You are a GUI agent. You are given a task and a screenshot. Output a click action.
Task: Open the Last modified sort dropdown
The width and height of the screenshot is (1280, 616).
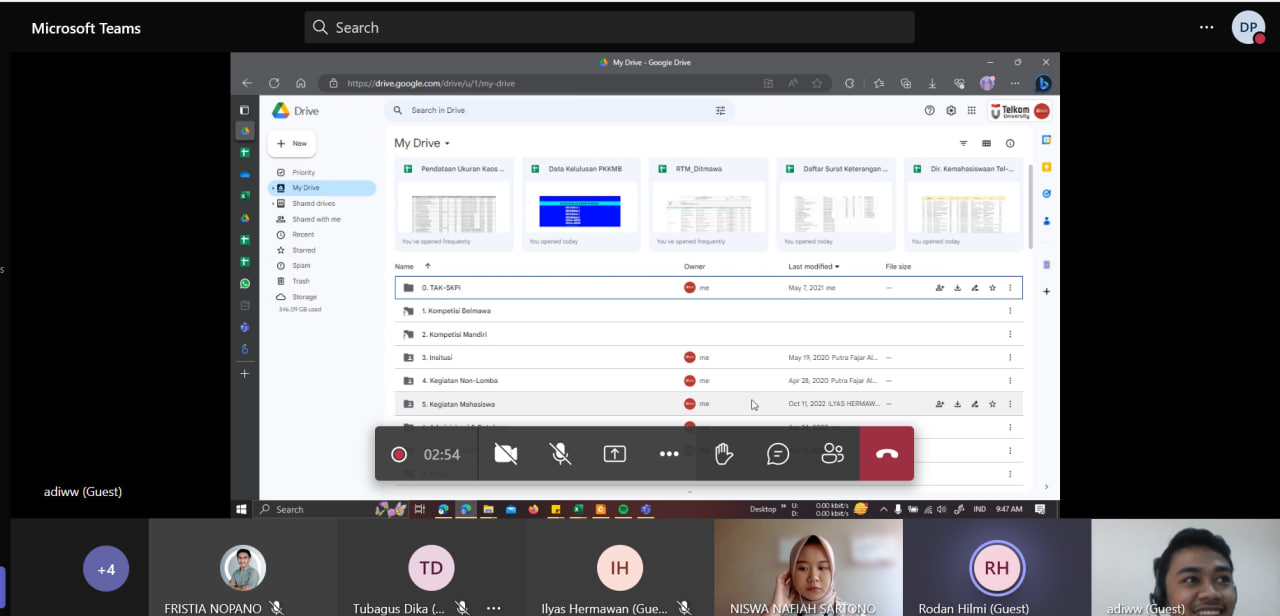coord(814,266)
